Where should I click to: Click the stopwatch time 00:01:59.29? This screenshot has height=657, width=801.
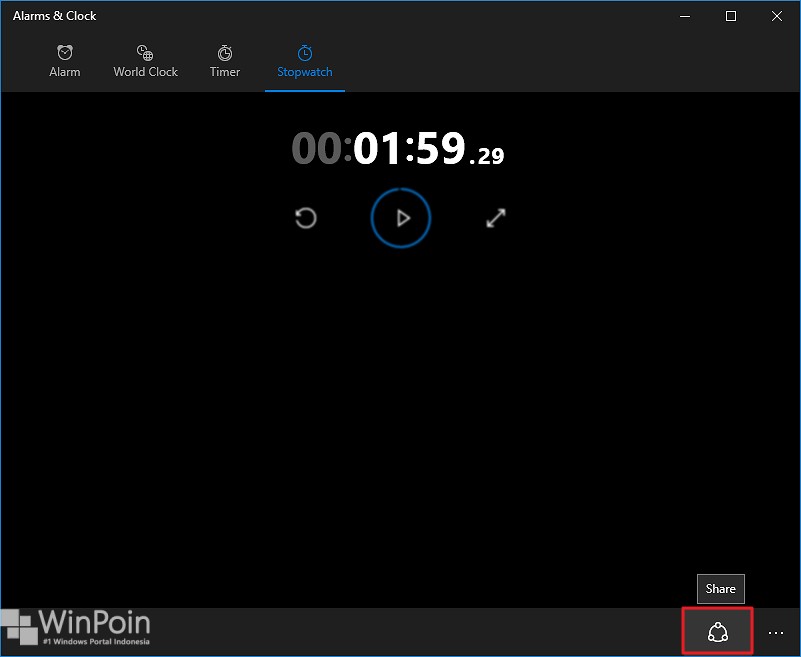click(398, 149)
